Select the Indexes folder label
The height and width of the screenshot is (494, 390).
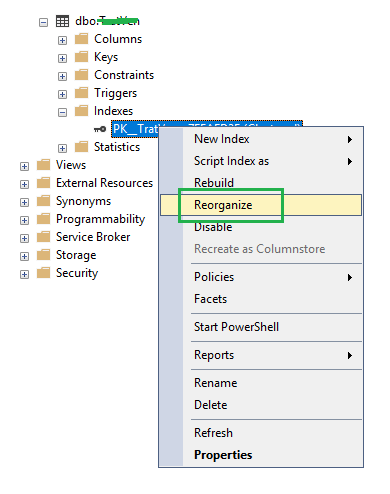[113, 111]
